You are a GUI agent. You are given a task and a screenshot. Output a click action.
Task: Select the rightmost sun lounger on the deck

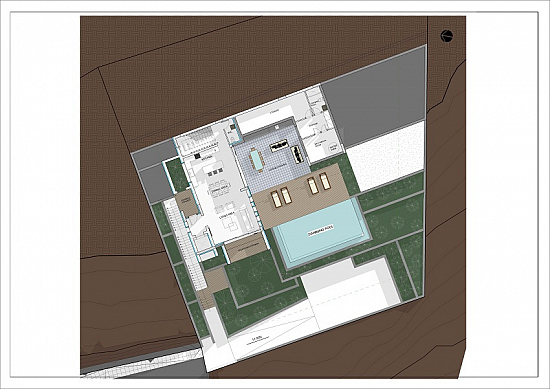(x=325, y=182)
